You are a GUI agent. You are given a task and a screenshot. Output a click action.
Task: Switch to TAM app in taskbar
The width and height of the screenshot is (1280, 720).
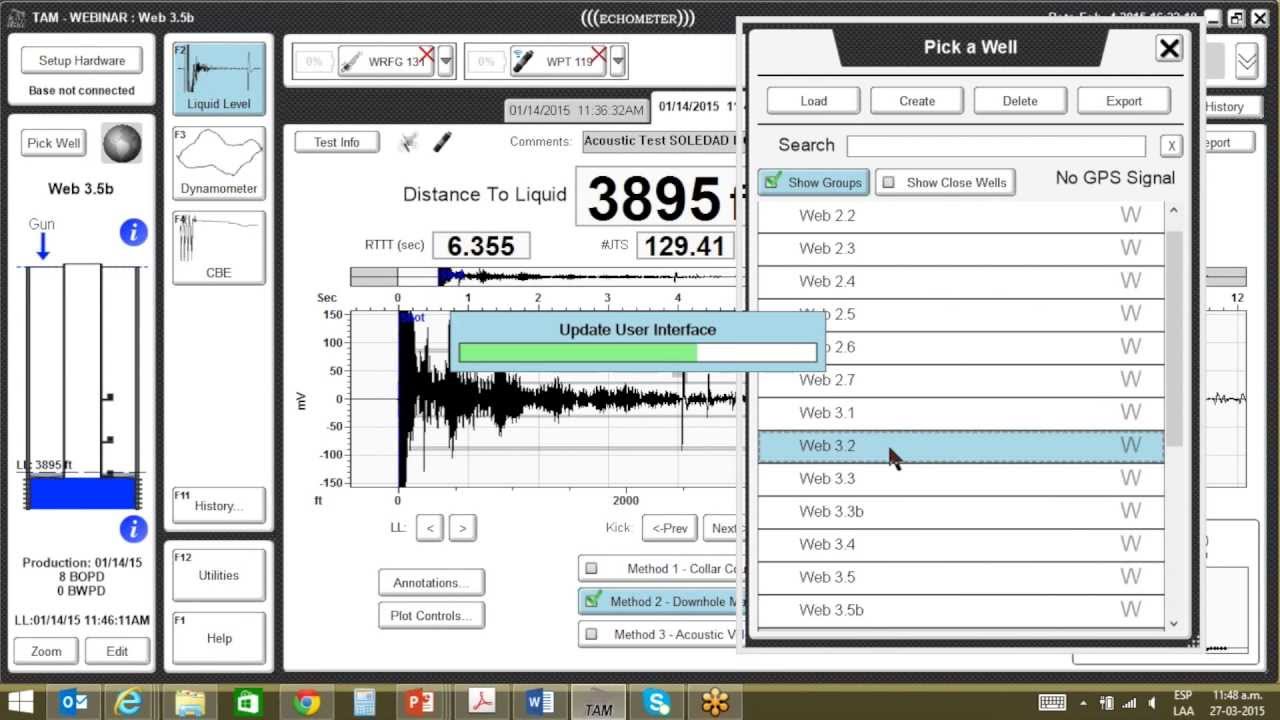[599, 703]
